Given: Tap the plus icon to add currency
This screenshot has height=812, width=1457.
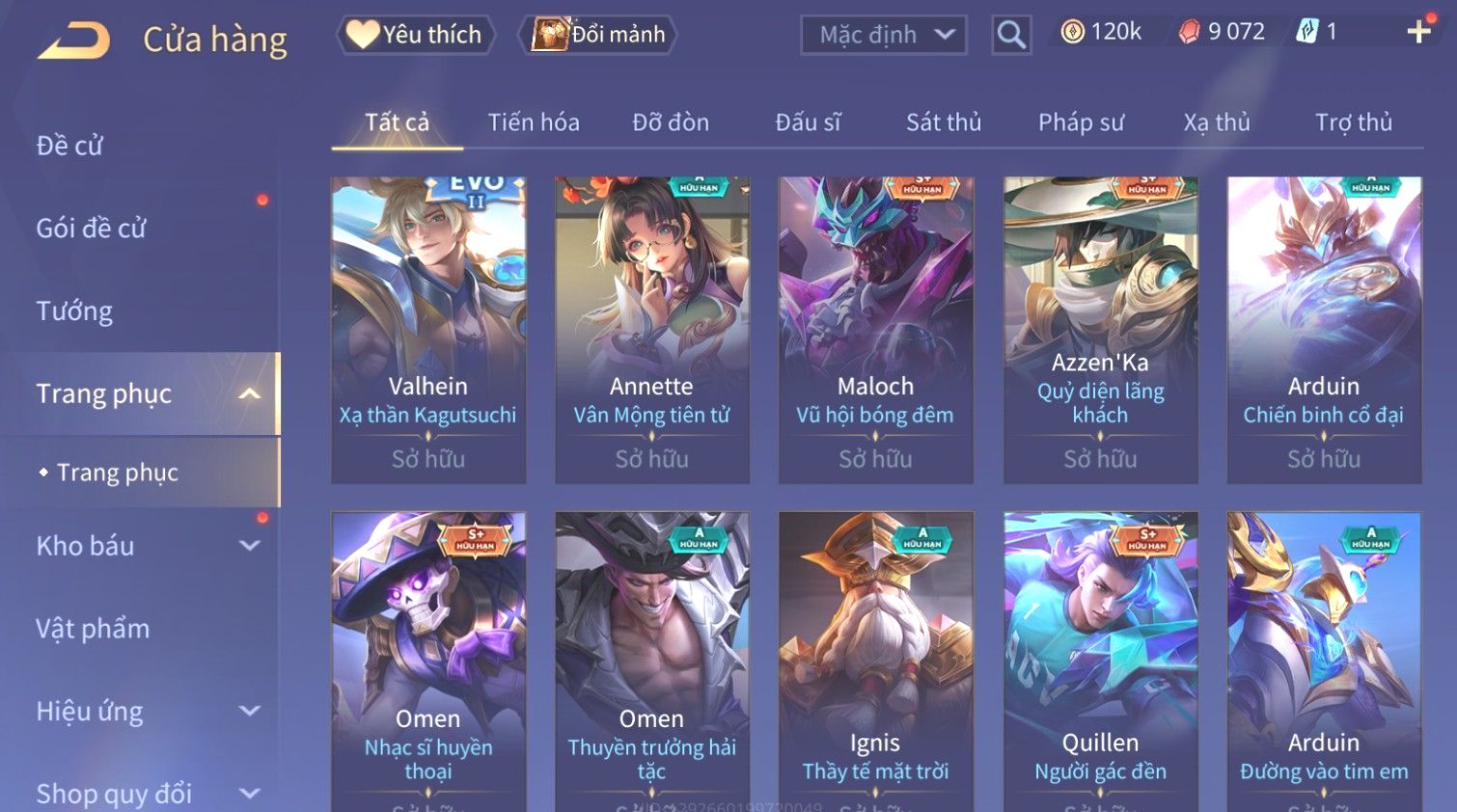Looking at the screenshot, I should [x=1418, y=32].
